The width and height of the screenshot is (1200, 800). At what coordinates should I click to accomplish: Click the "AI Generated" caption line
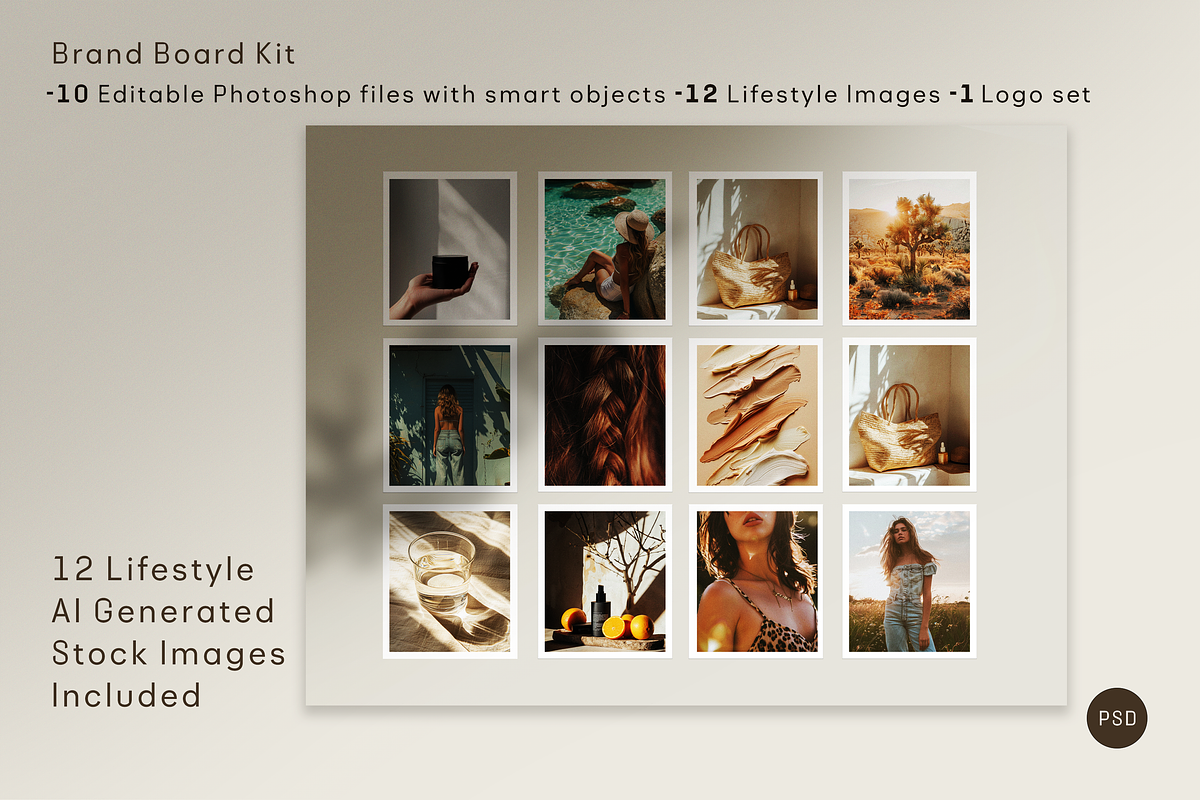pos(163,611)
